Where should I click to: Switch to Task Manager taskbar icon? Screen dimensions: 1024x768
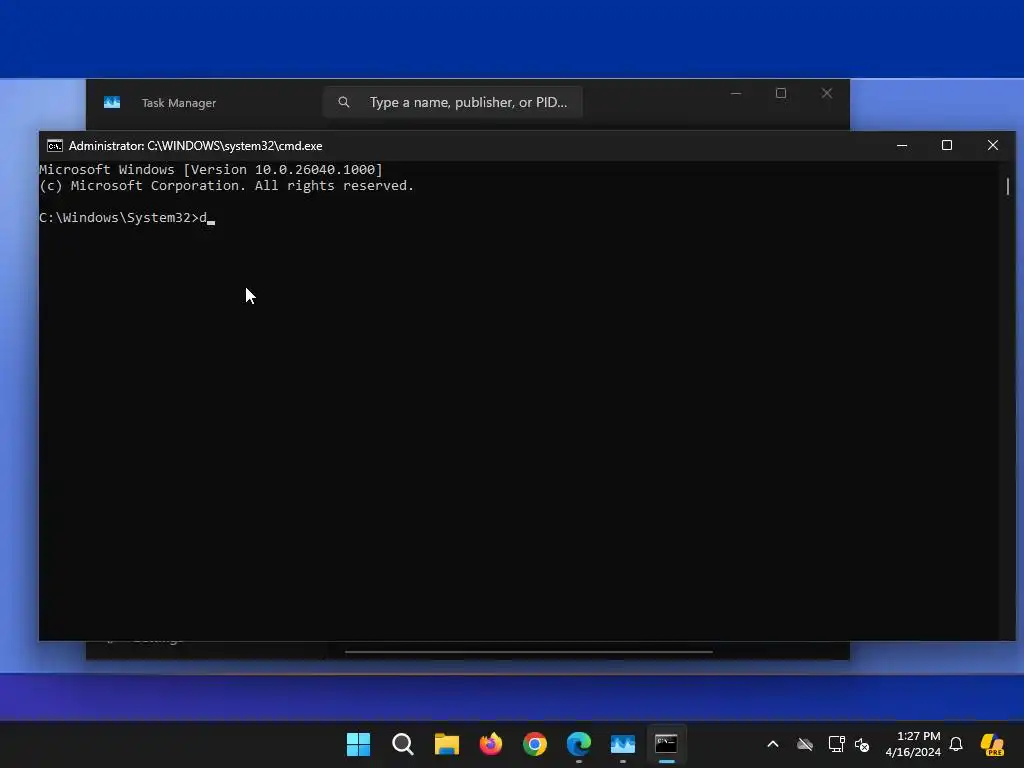622,744
